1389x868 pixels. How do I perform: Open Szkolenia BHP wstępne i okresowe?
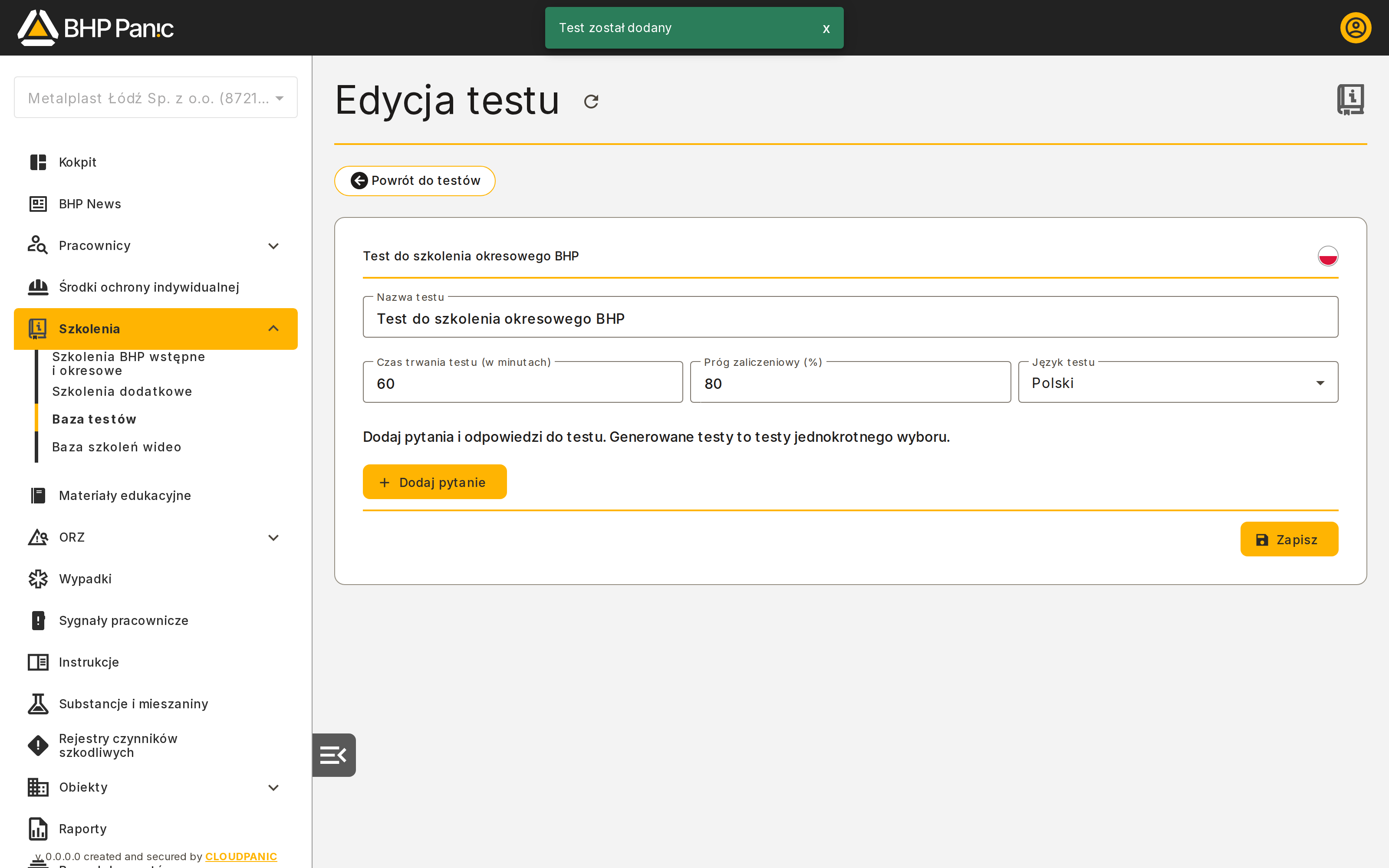pyautogui.click(x=128, y=363)
